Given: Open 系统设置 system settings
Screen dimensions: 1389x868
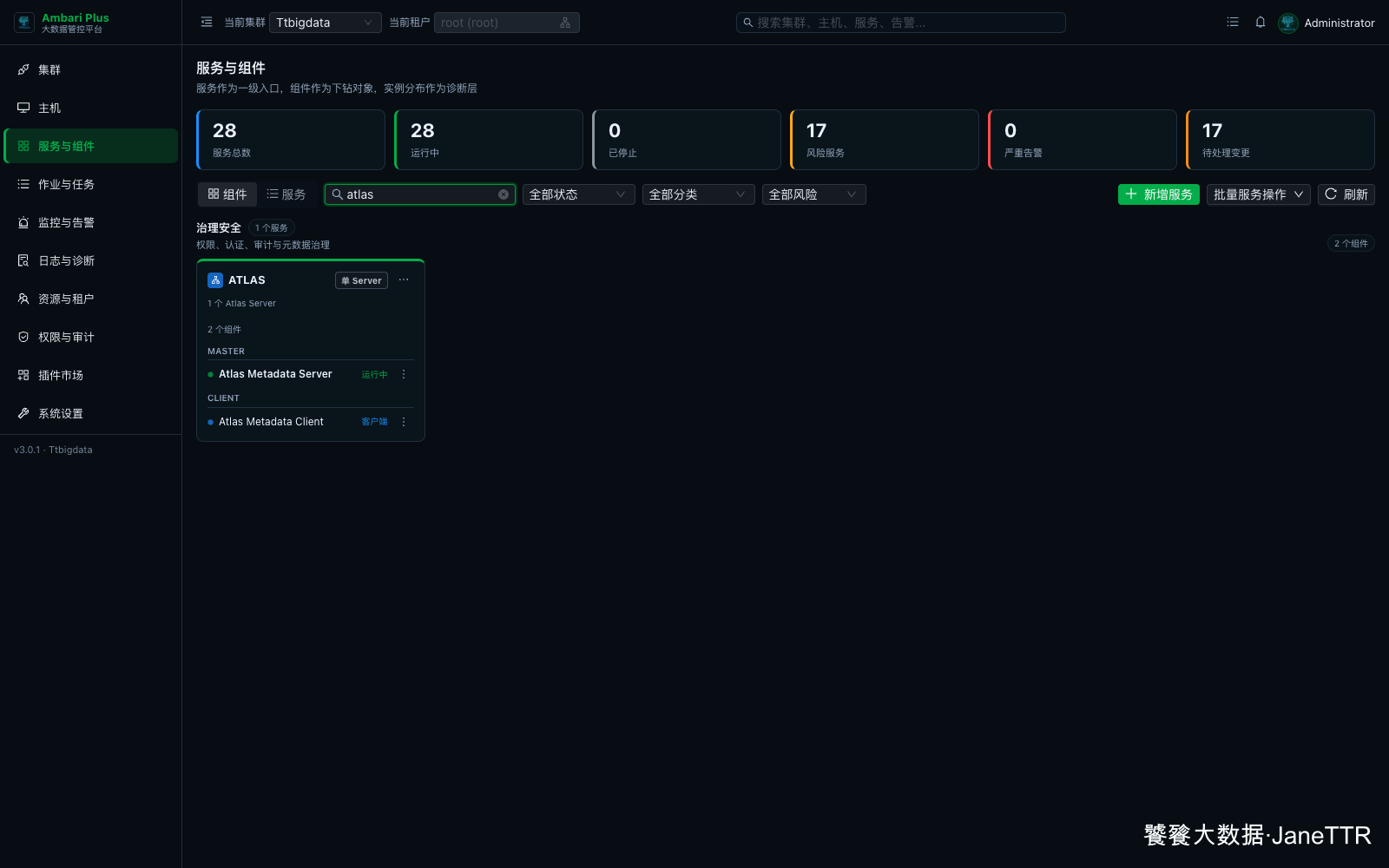Looking at the screenshot, I should coord(91,413).
